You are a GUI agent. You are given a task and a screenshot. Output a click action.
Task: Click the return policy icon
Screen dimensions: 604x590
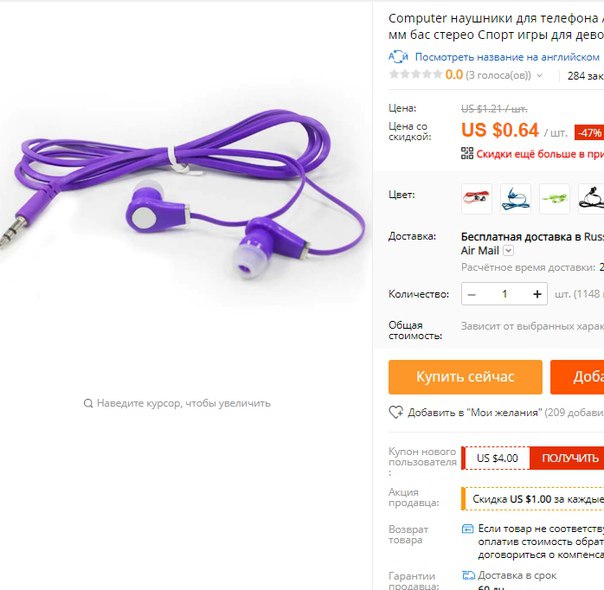pyautogui.click(x=467, y=528)
